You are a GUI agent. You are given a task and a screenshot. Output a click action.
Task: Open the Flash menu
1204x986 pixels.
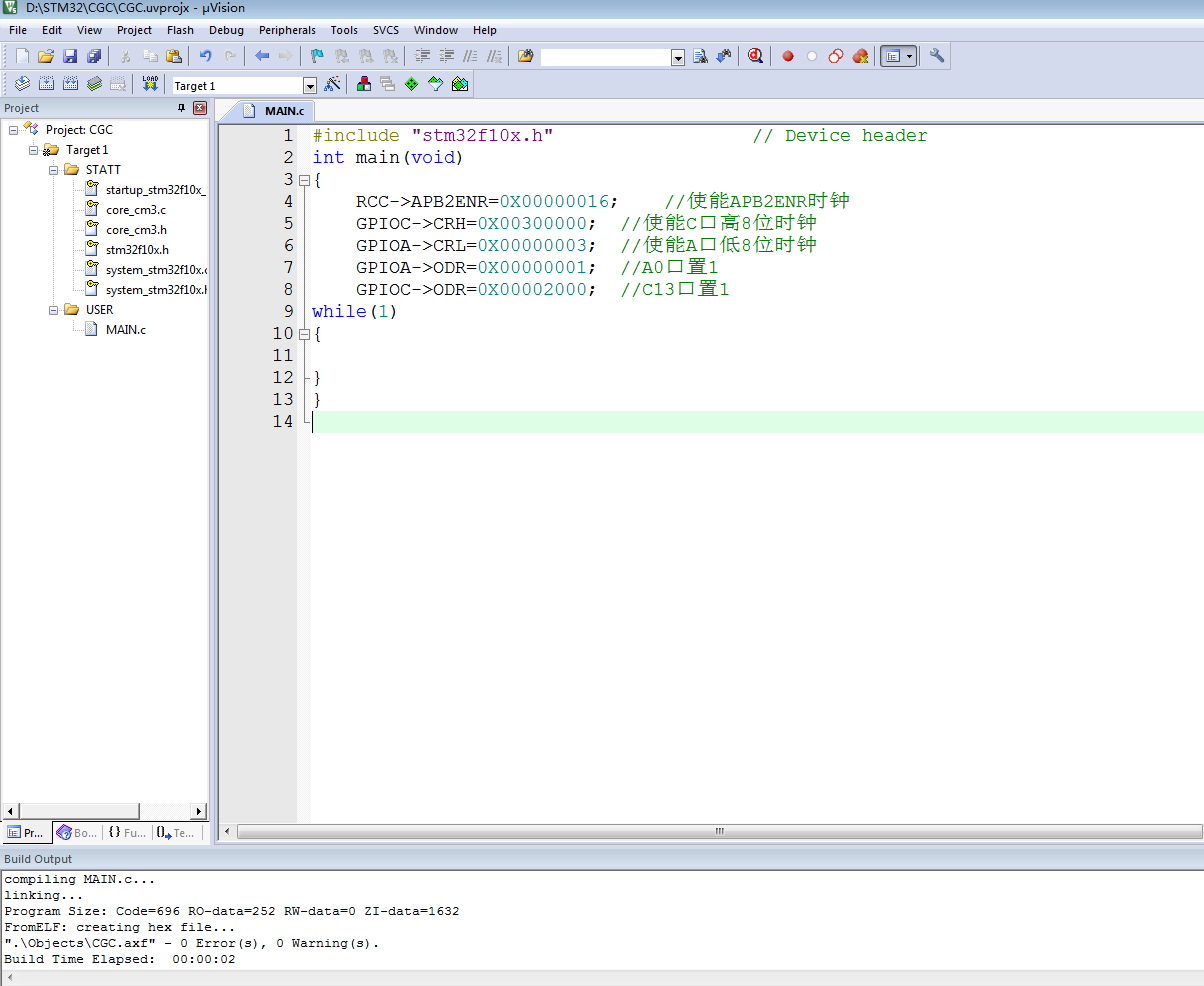pyautogui.click(x=180, y=30)
